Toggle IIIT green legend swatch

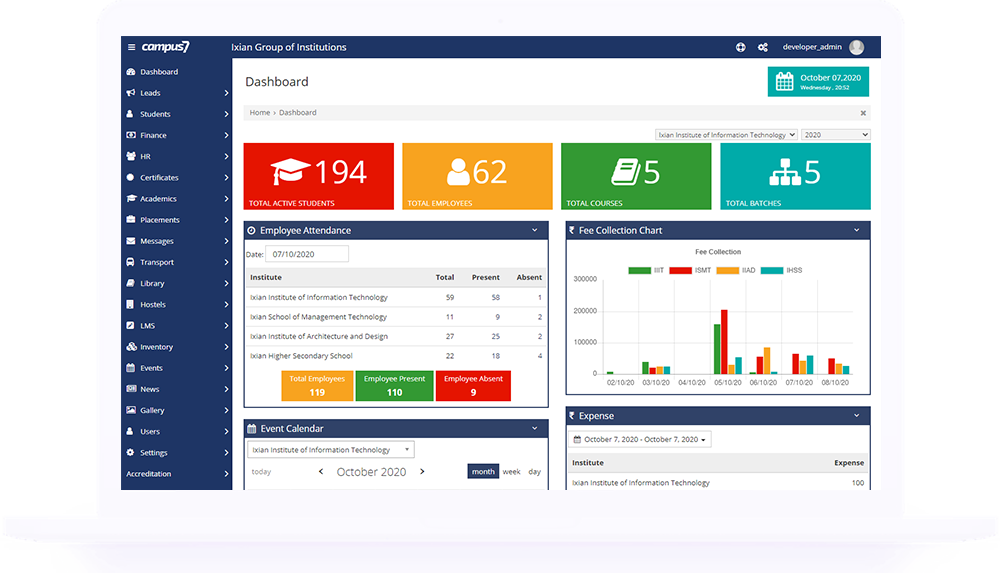coord(639,271)
